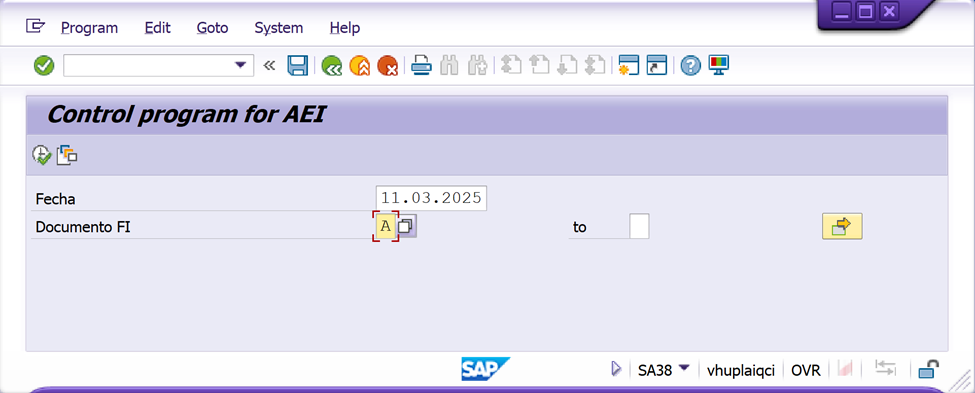Click the Get Variant icon

(x=67, y=155)
